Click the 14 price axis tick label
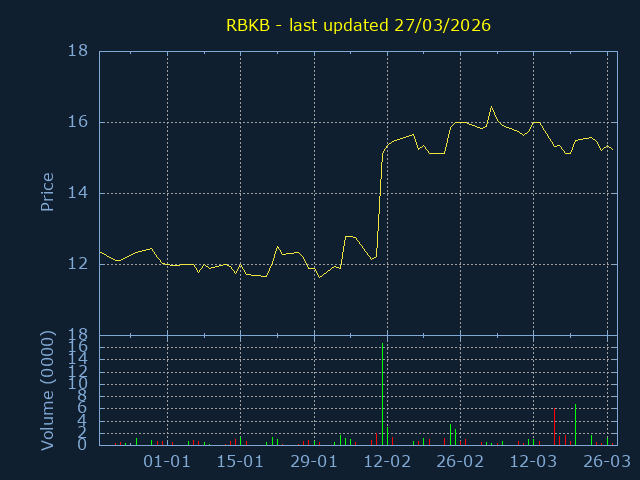Viewport: 640px width, 480px height. [78, 193]
